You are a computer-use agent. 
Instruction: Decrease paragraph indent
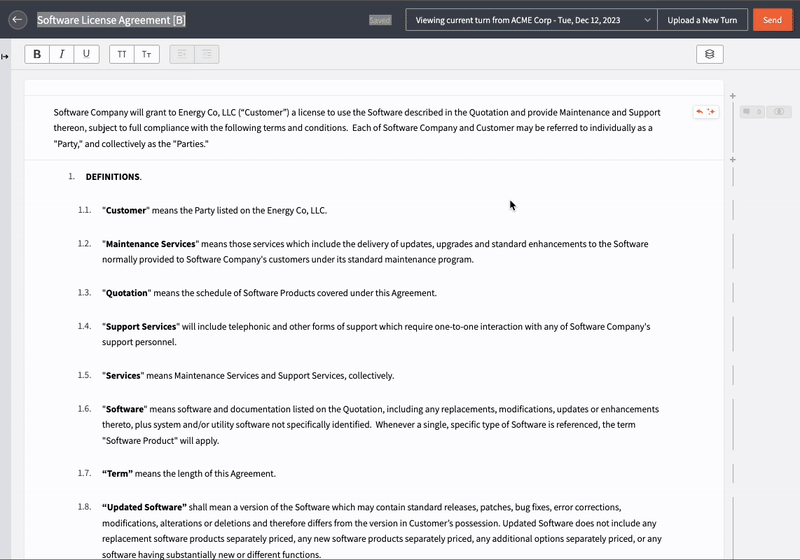click(183, 54)
